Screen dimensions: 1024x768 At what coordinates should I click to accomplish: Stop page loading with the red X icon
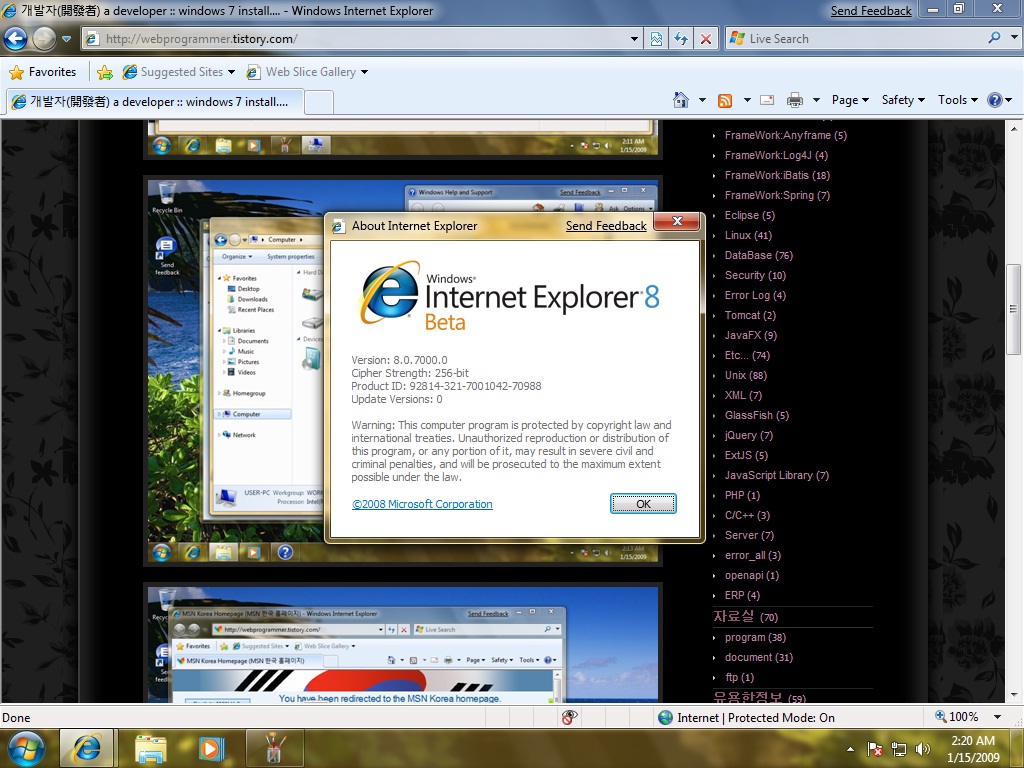(x=706, y=39)
